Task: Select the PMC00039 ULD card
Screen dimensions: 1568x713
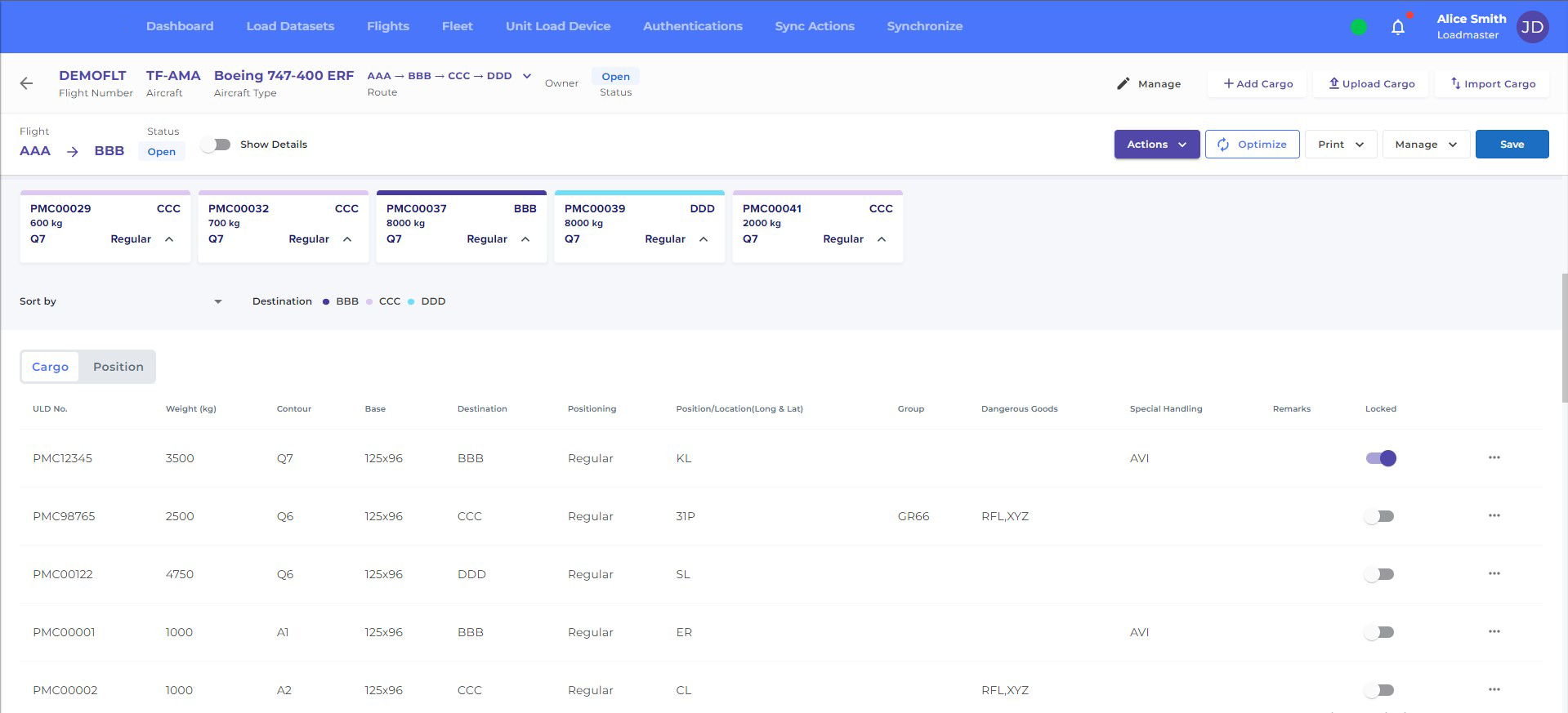Action: [x=640, y=227]
